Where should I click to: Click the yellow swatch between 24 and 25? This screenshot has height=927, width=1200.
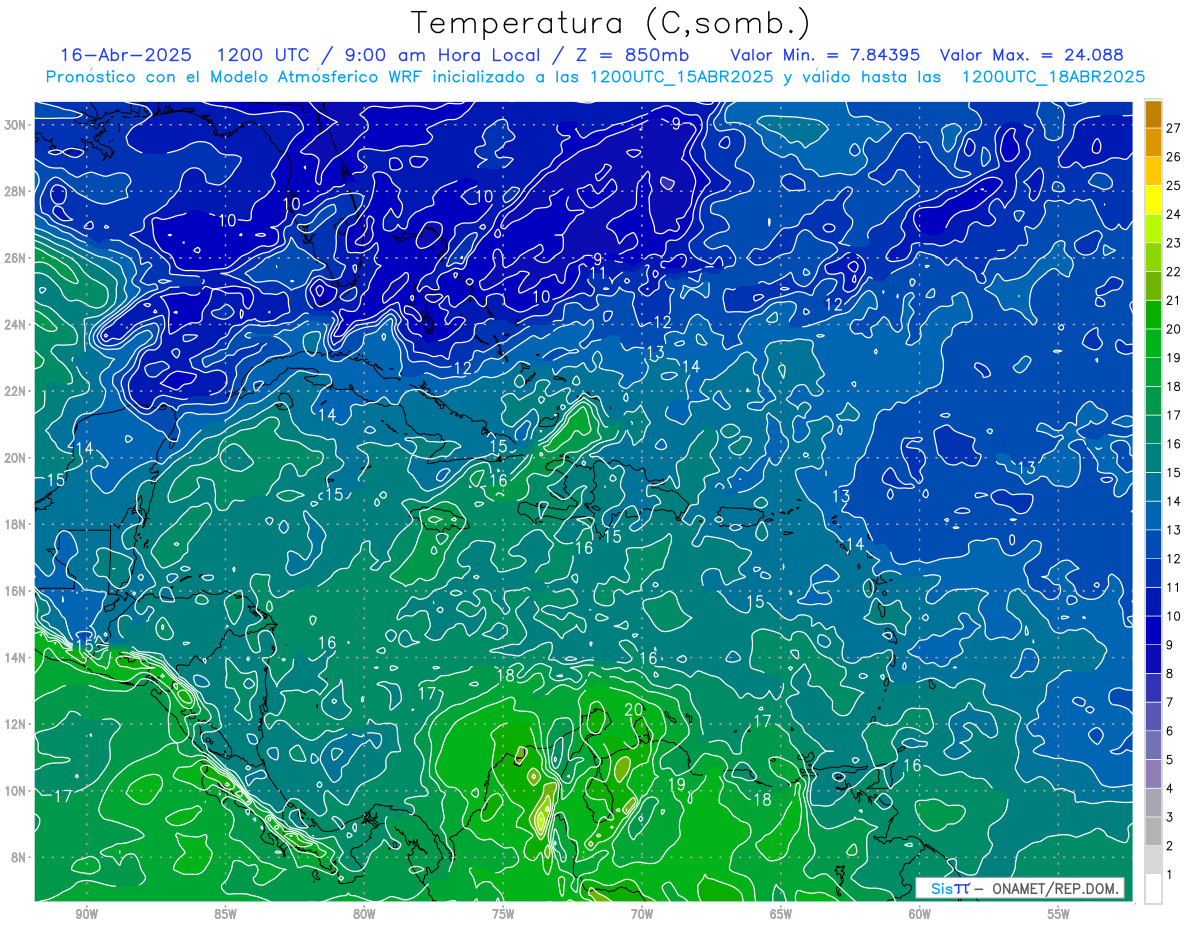tap(1153, 200)
